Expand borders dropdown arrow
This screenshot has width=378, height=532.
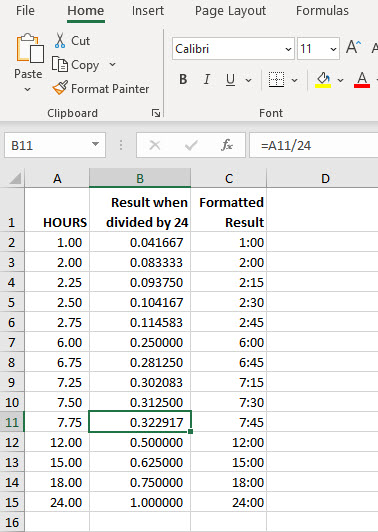[295, 80]
